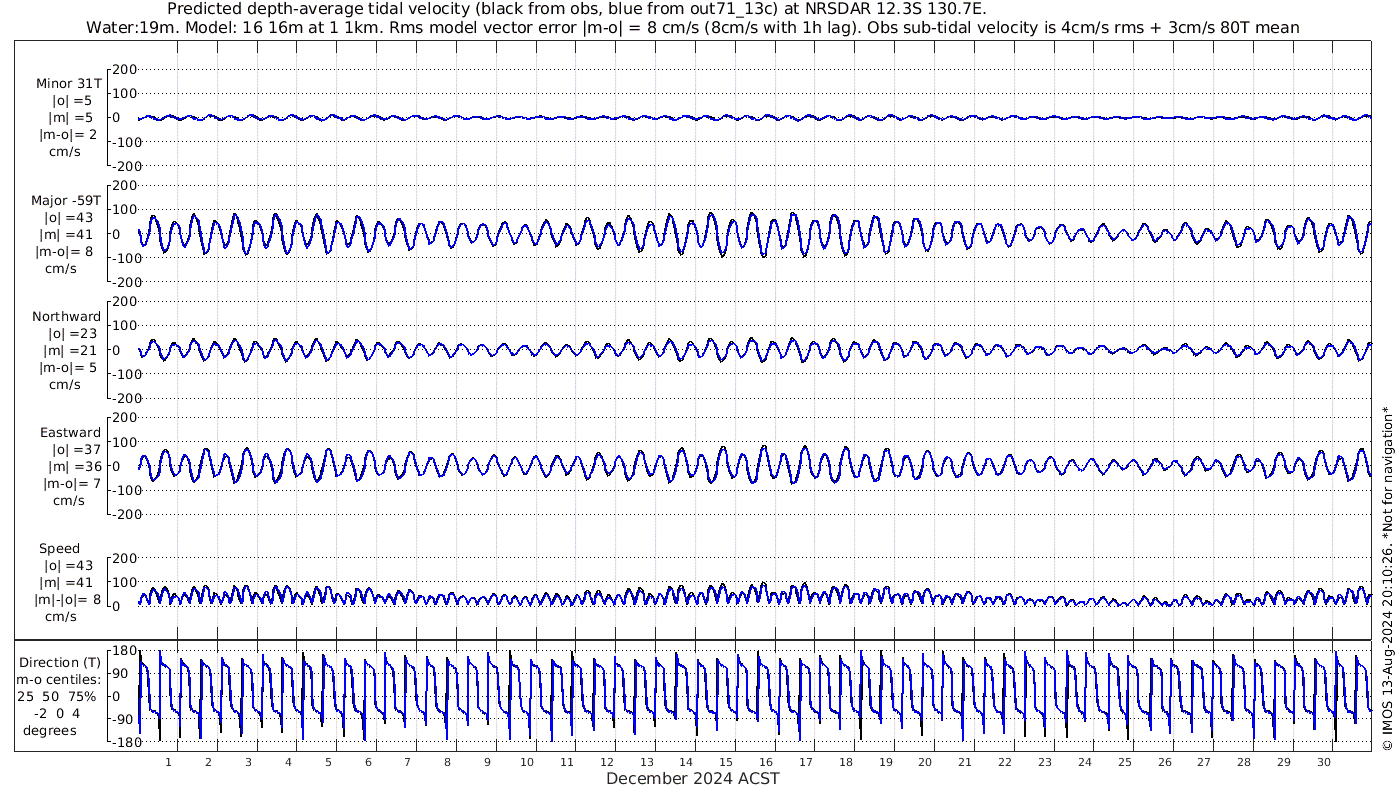This screenshot has width=1400, height=800.
Task: Select '|m| =21' in the Northward panel
Action: [70, 350]
